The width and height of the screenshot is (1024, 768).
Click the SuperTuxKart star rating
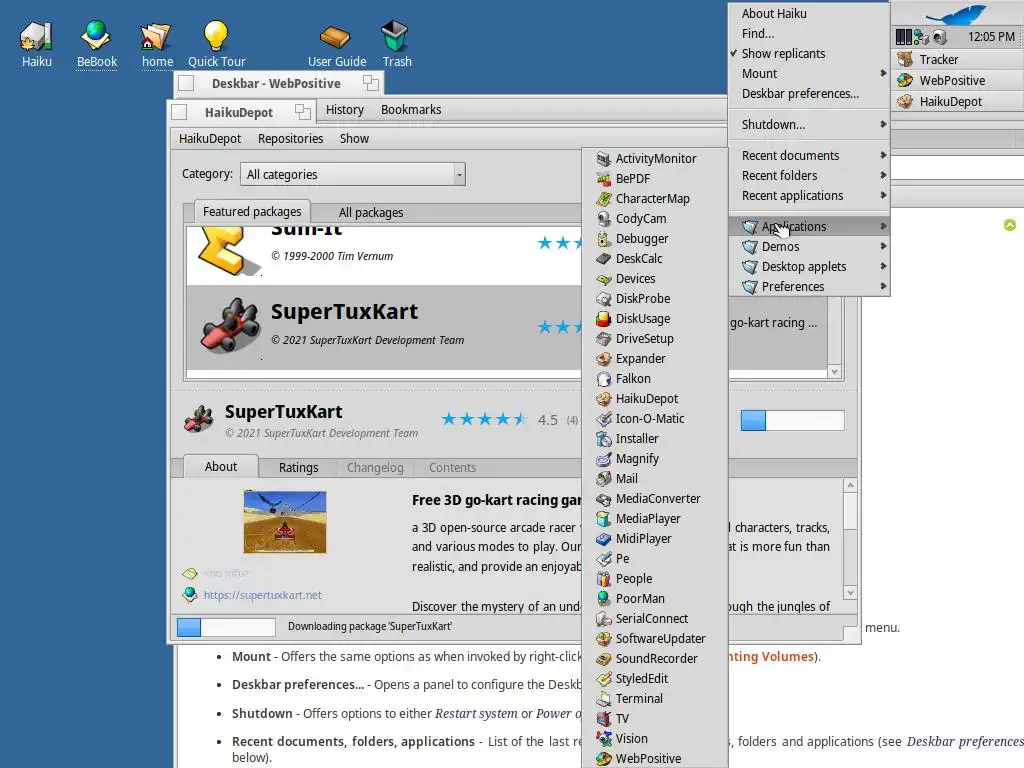pos(483,419)
